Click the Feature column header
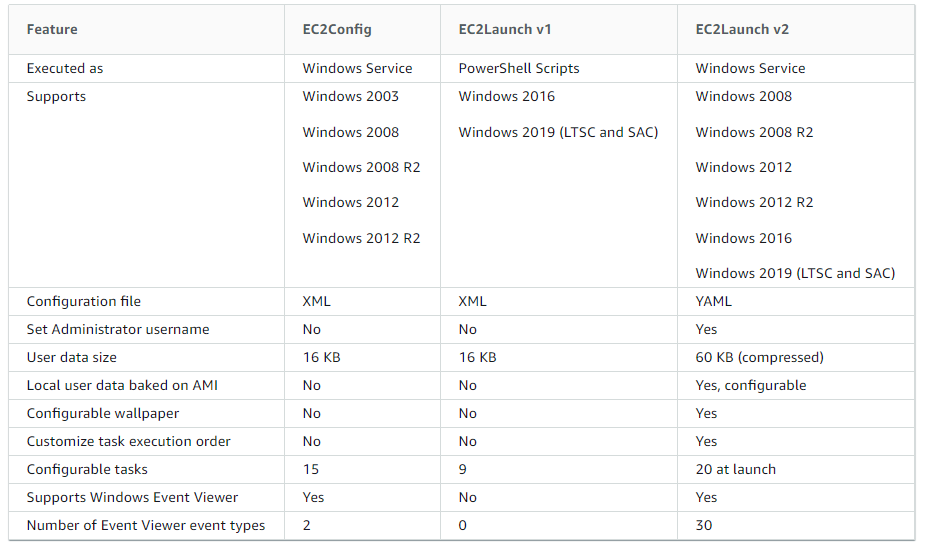The height and width of the screenshot is (550, 925). 52,30
